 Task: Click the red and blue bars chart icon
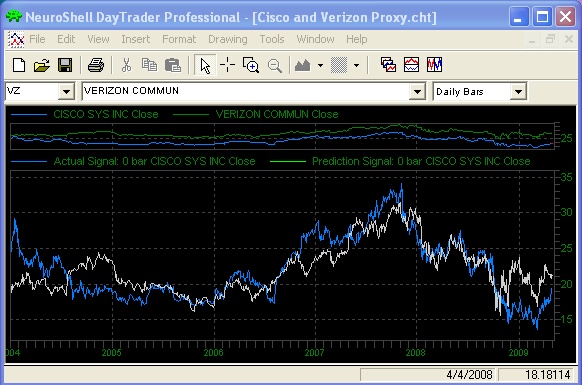(434, 65)
